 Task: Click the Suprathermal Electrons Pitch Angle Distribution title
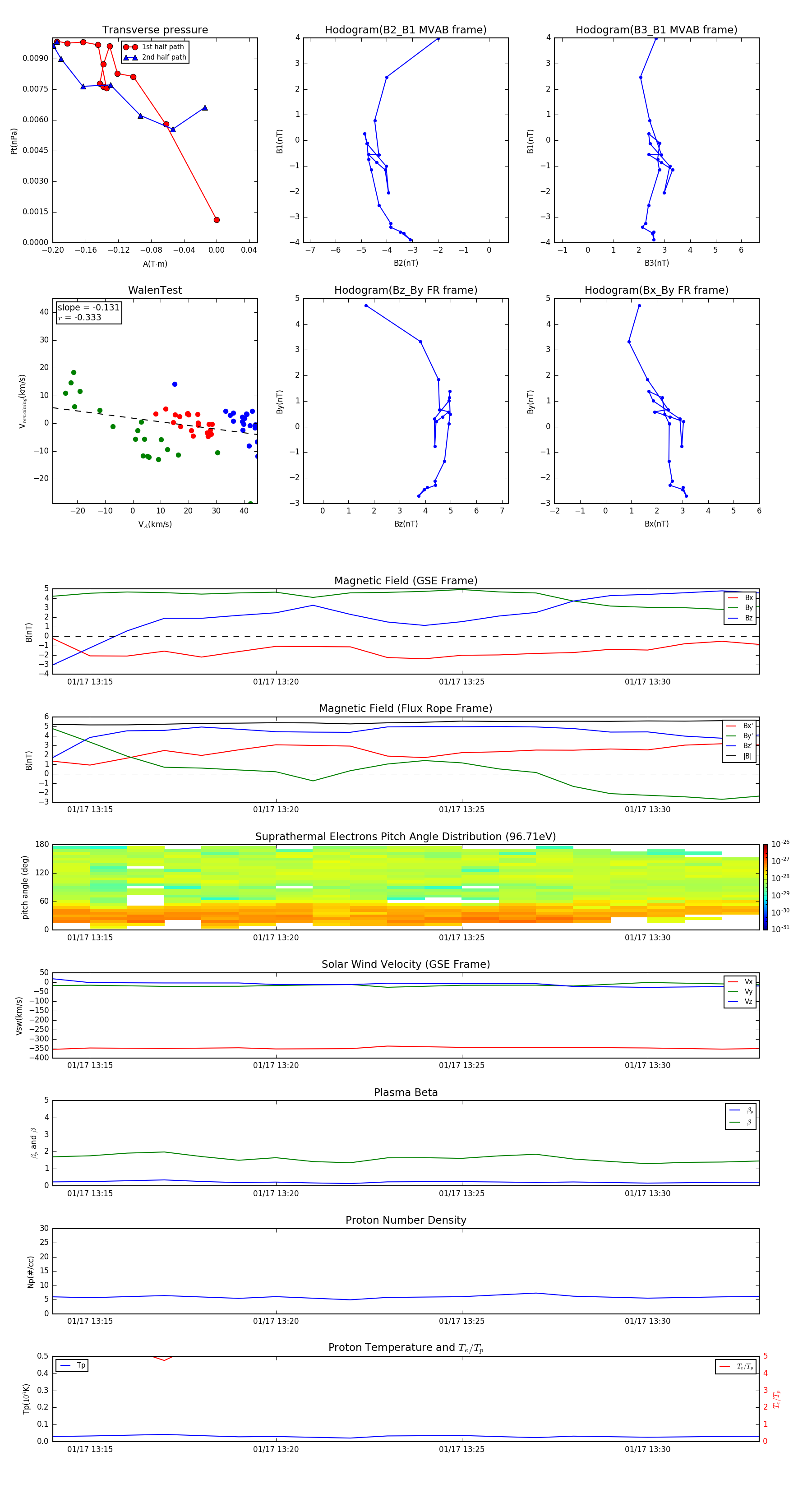click(x=406, y=837)
